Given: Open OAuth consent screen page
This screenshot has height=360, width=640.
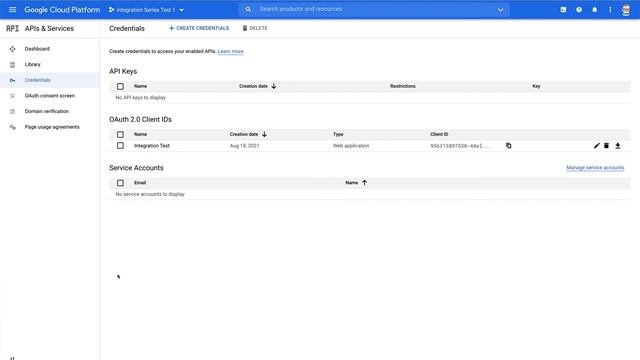Looking at the screenshot, I should tap(49, 96).
